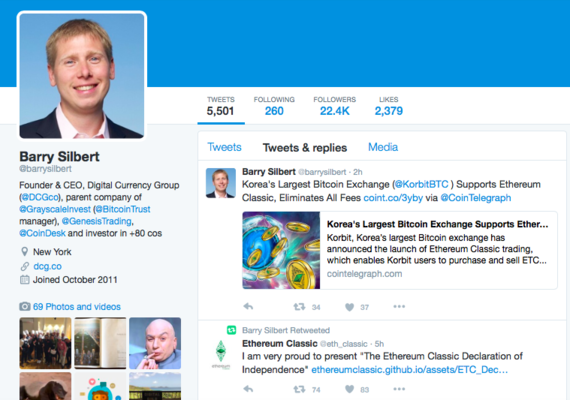Like the Ethereum Classic tweet
570x400 pixels.
click(349, 389)
